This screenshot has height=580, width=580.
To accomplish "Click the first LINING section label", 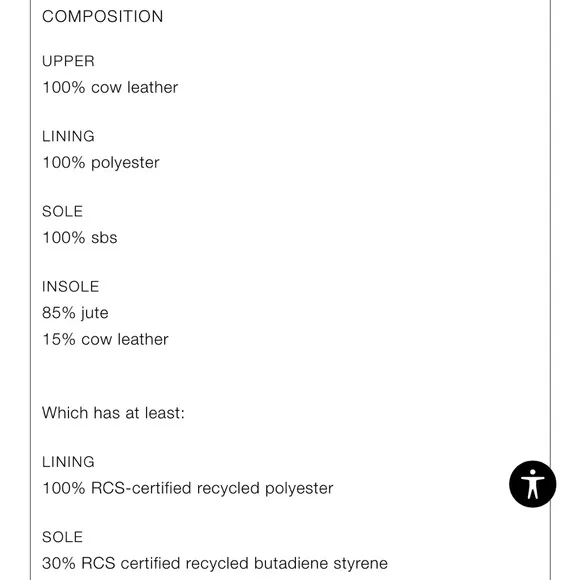I will coord(68,136).
